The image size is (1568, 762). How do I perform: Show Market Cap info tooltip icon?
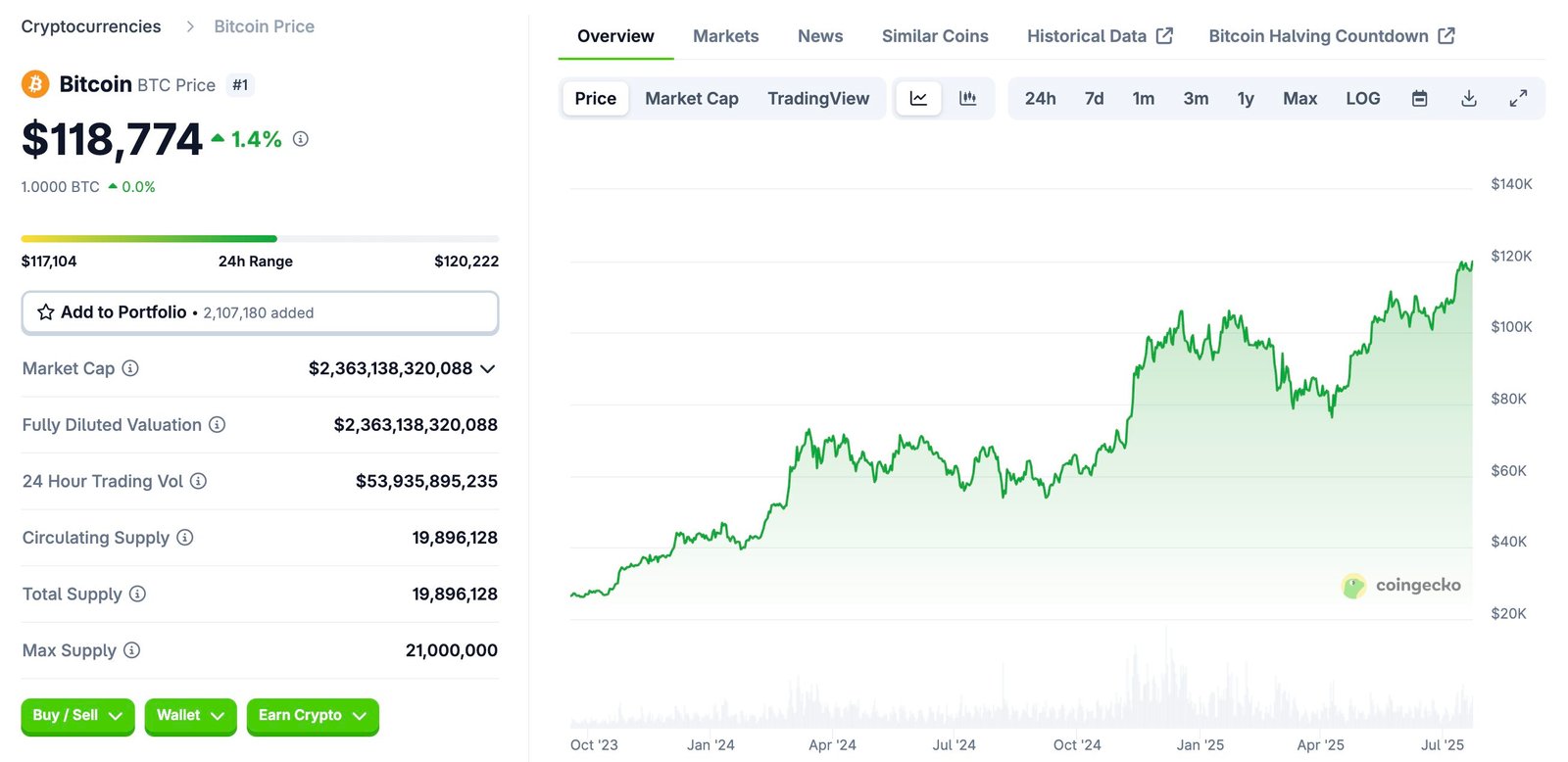(130, 368)
